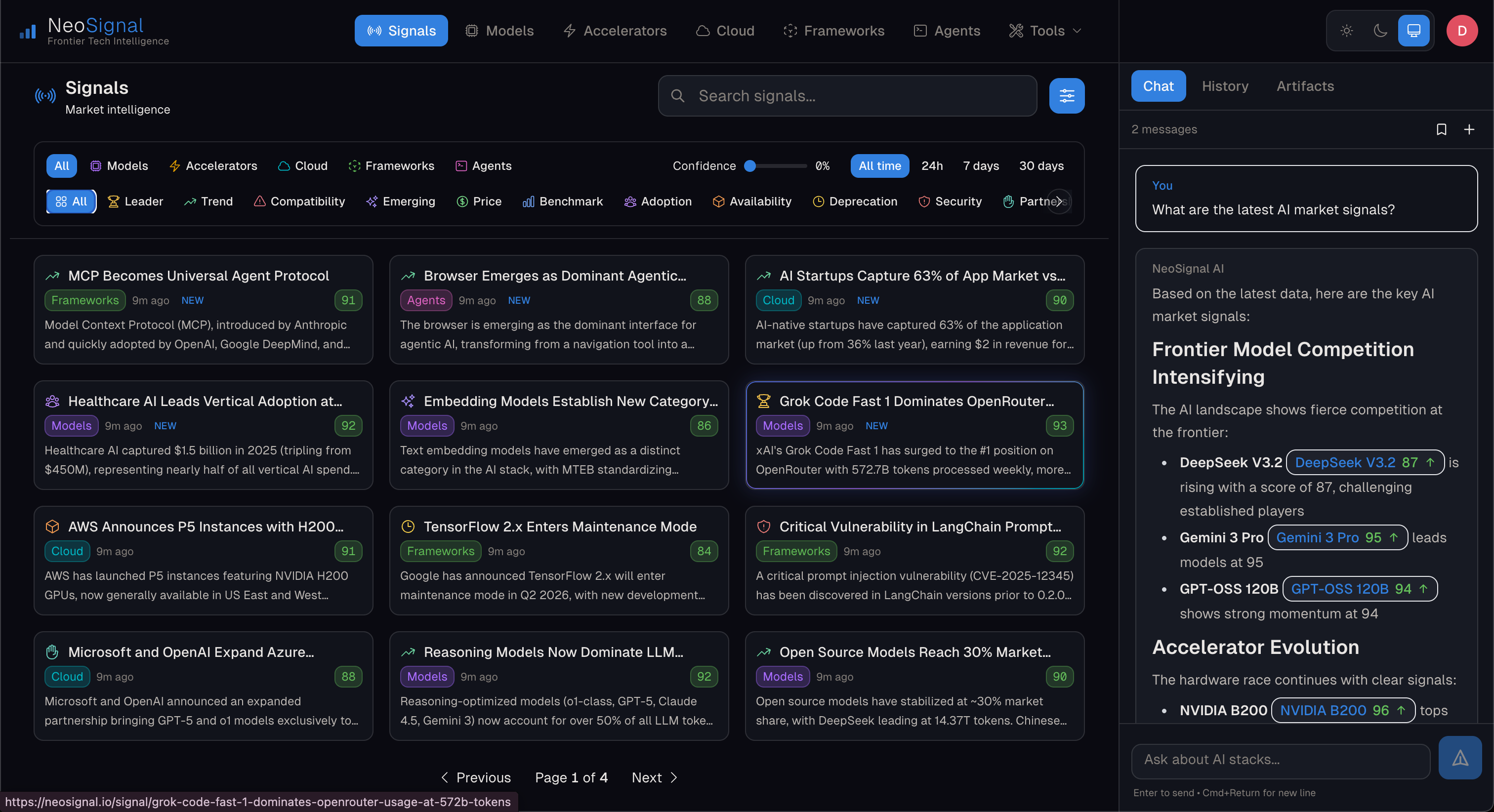Switch to light mode using the sun icon
The width and height of the screenshot is (1494, 812).
click(x=1347, y=30)
